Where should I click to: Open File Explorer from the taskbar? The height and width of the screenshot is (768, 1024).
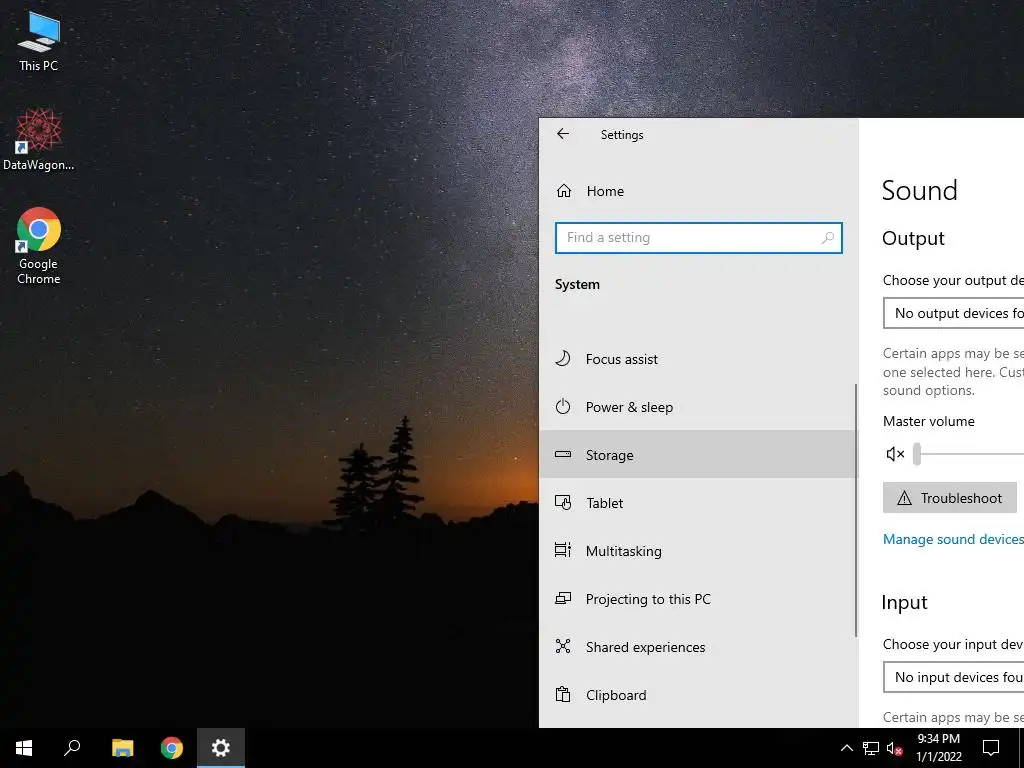[122, 748]
